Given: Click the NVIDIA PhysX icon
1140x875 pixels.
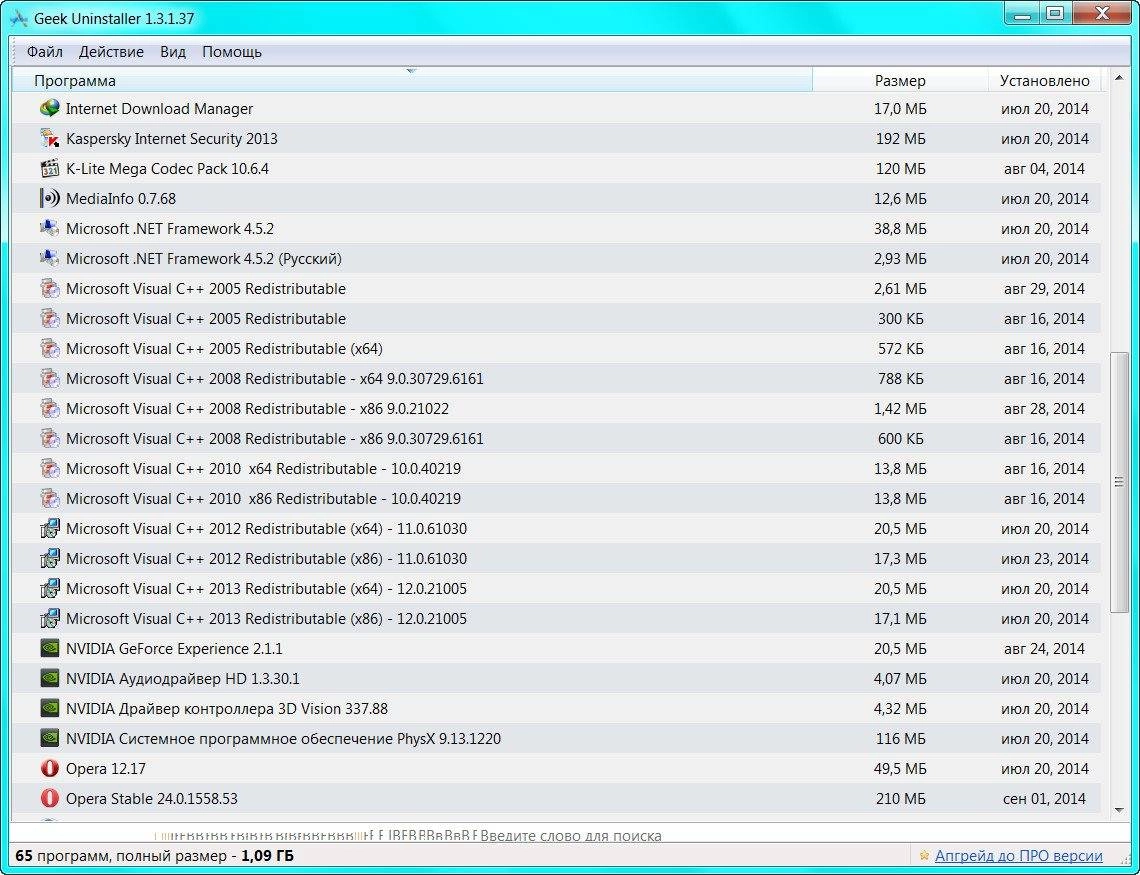Looking at the screenshot, I should 49,738.
